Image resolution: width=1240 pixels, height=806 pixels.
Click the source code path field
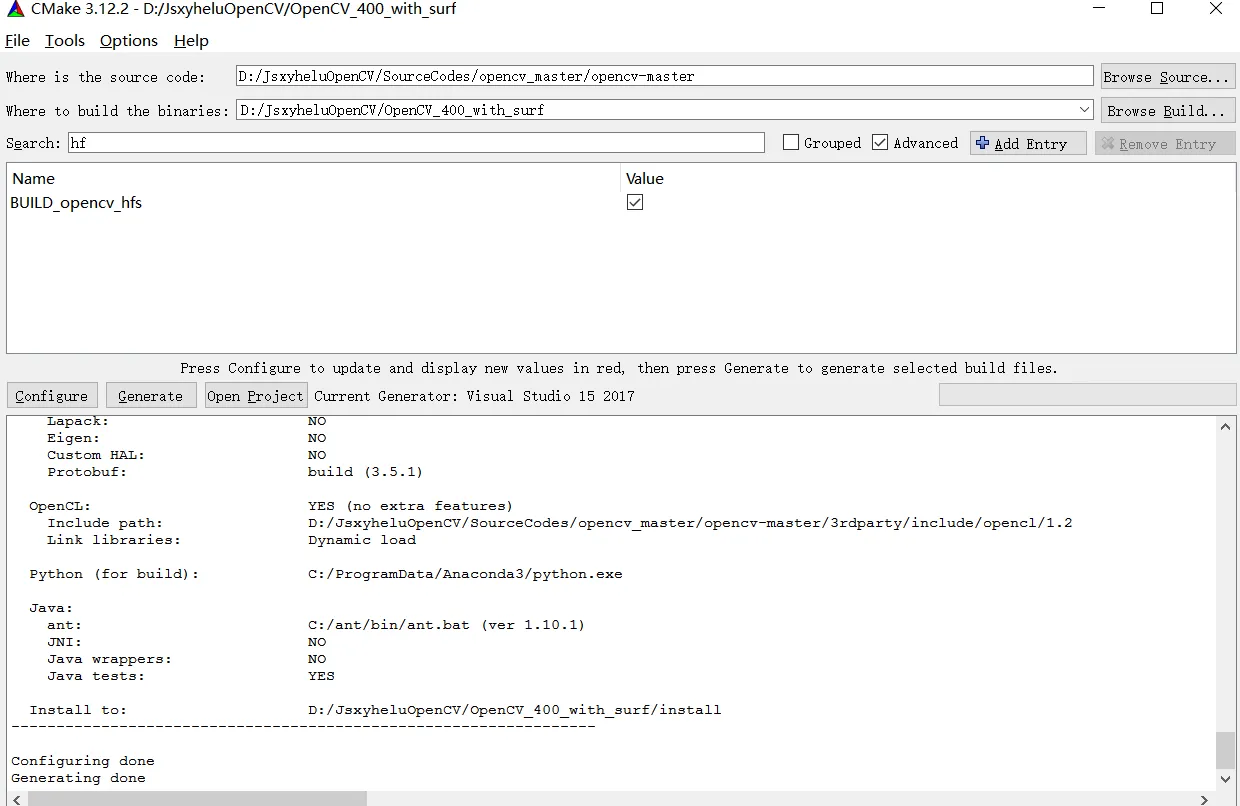click(665, 76)
